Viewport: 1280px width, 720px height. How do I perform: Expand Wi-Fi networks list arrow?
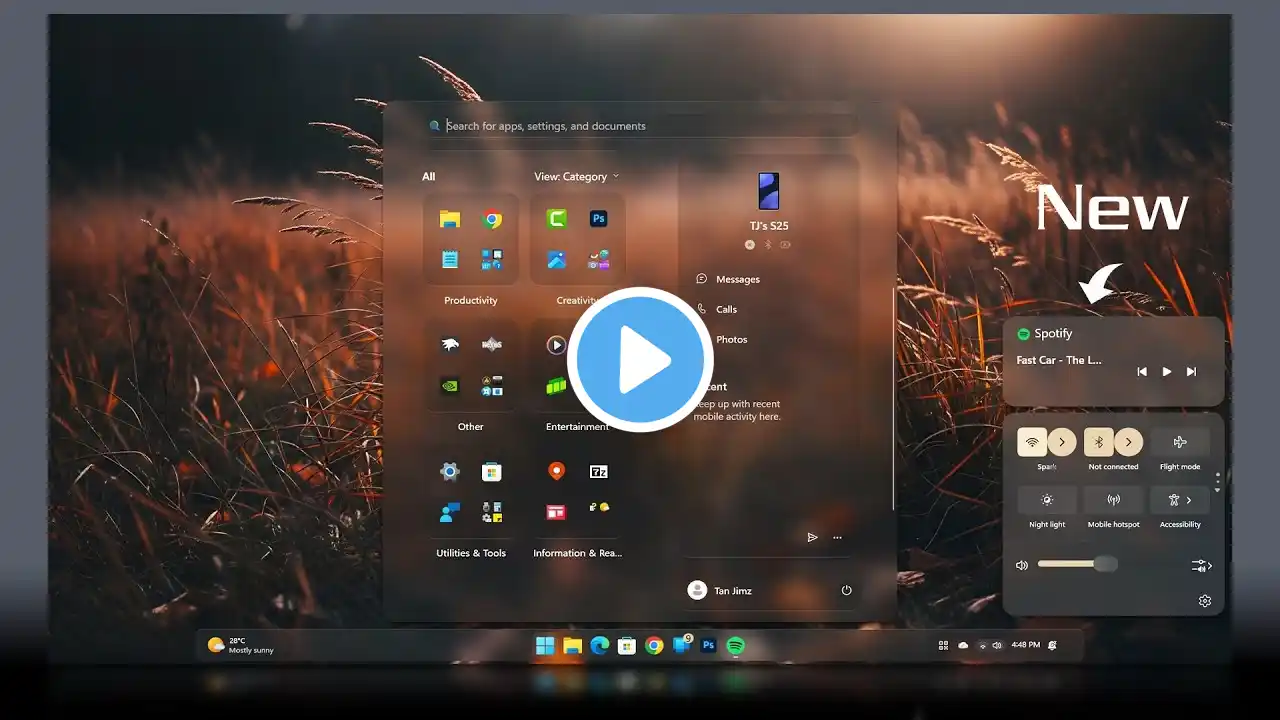[x=1062, y=442]
